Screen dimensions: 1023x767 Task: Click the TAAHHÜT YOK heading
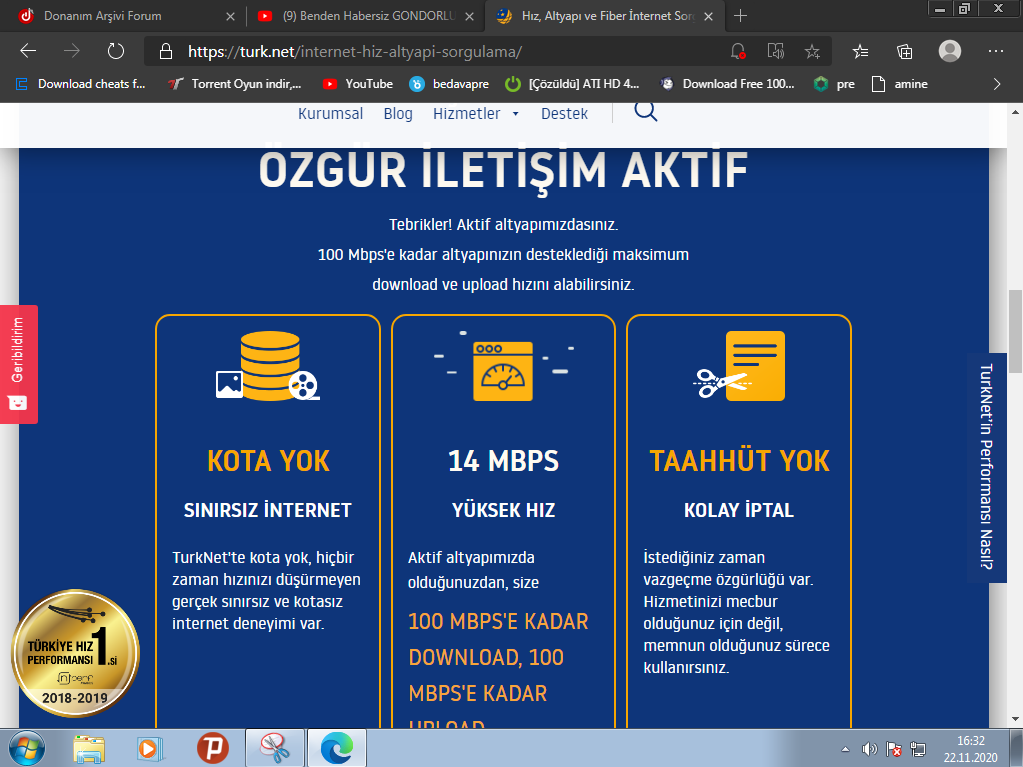(x=739, y=461)
